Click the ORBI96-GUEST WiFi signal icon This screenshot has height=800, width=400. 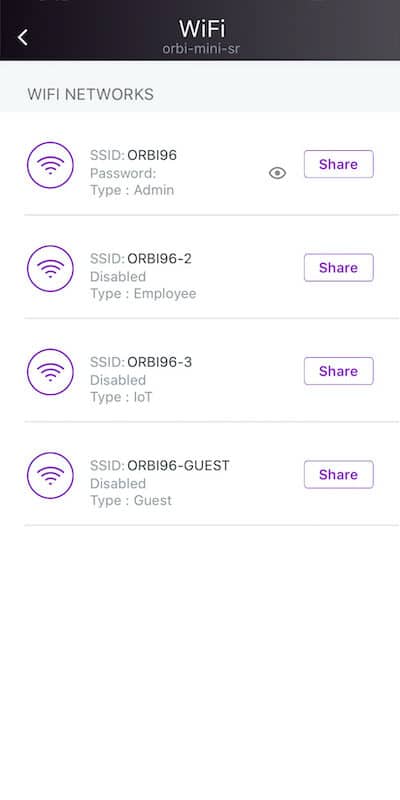point(50,476)
